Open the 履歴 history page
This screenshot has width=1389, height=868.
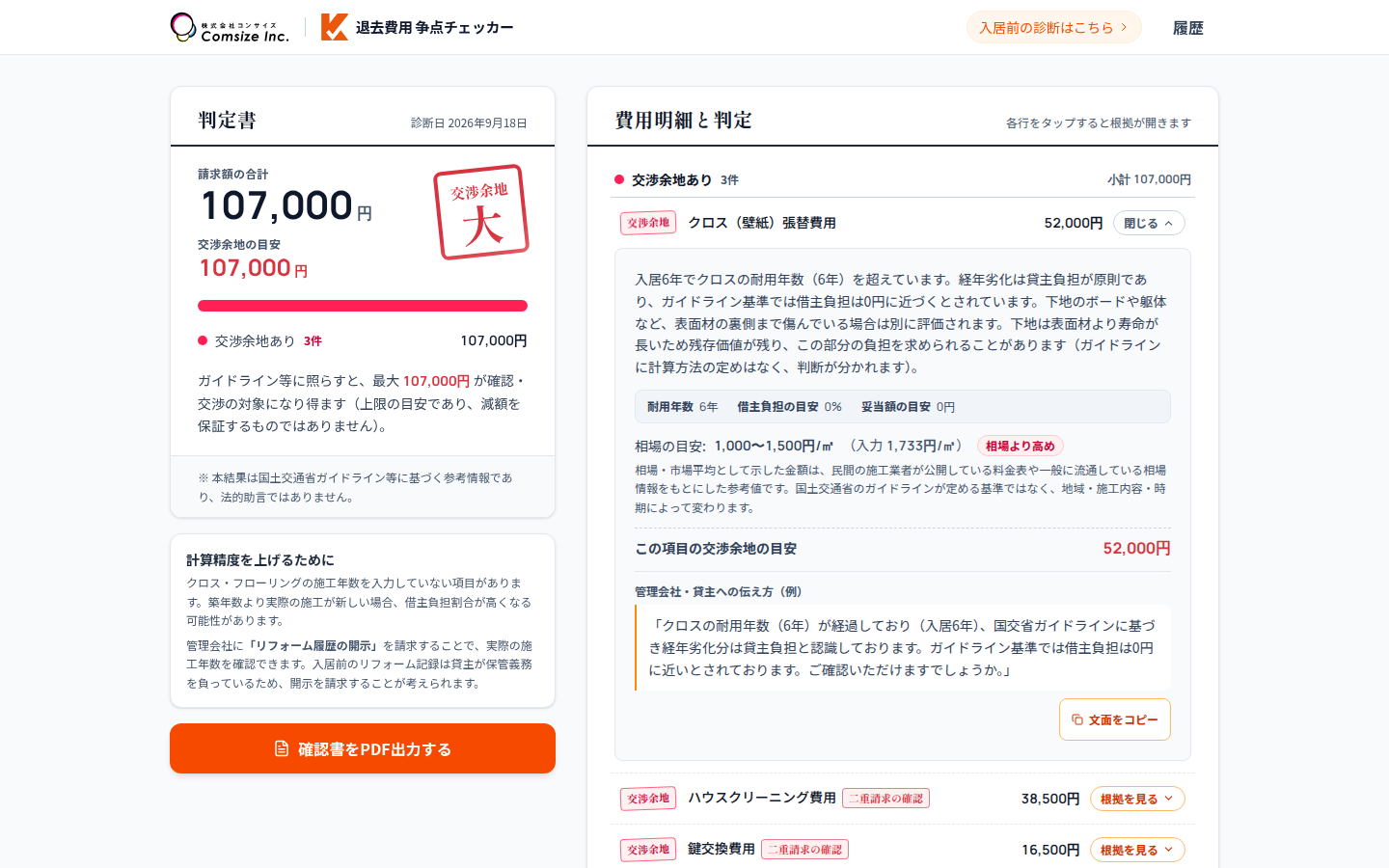[1188, 28]
